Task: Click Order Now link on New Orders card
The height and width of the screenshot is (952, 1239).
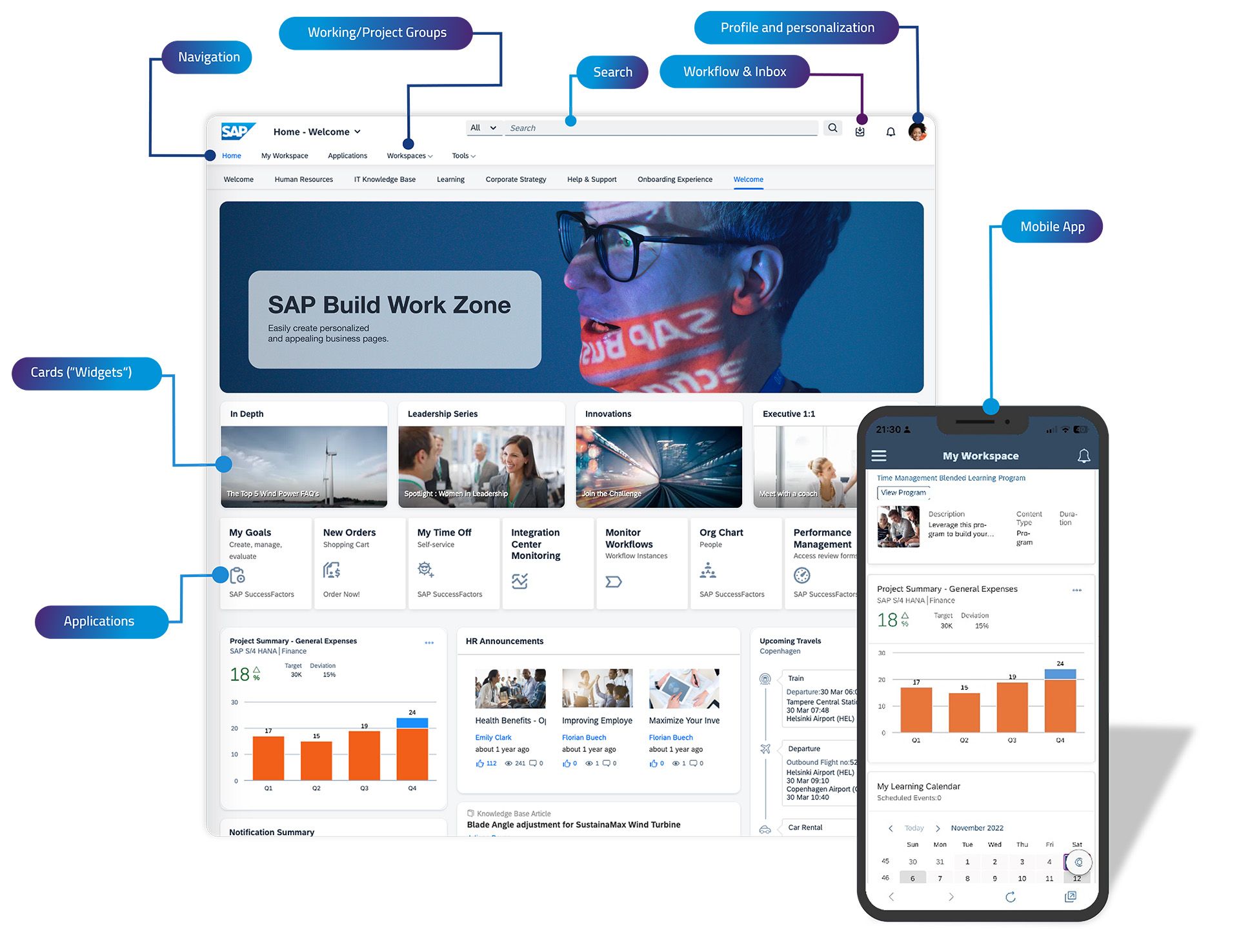Action: 341,596
